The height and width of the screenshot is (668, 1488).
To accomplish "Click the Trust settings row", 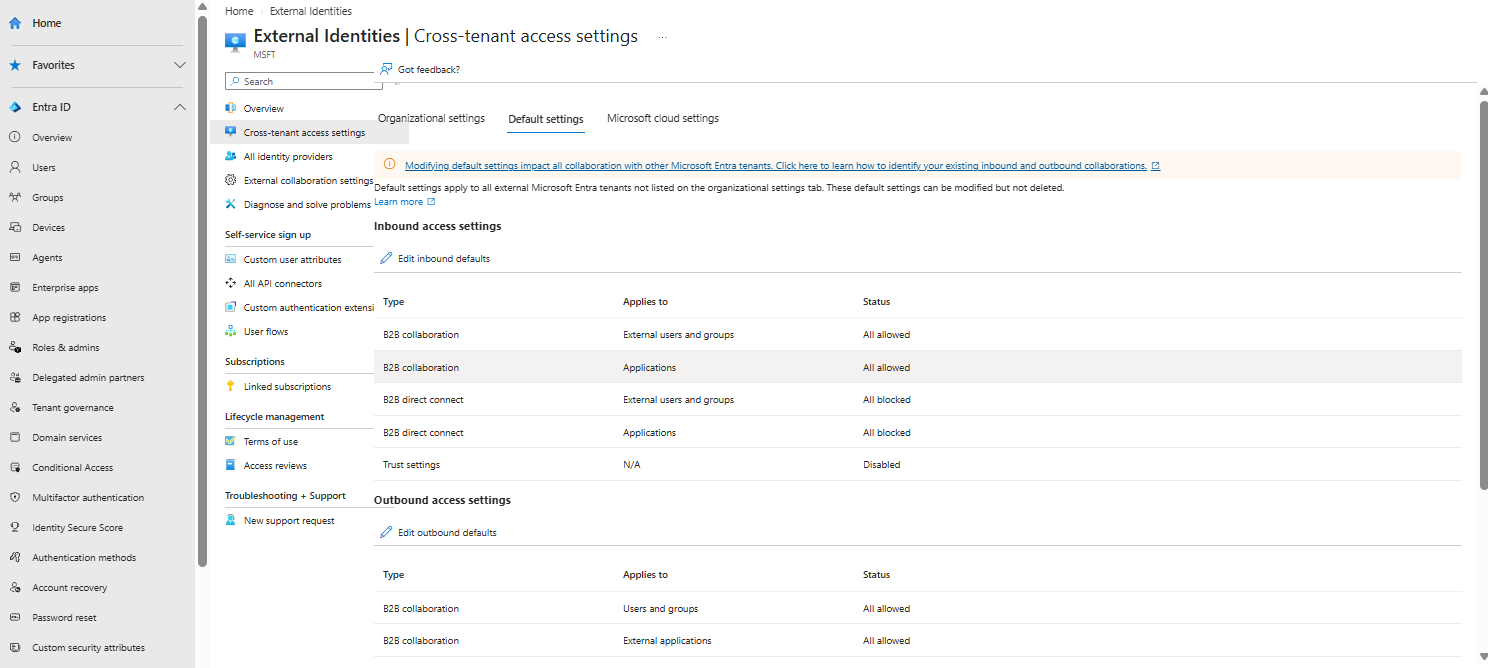I will [918, 464].
